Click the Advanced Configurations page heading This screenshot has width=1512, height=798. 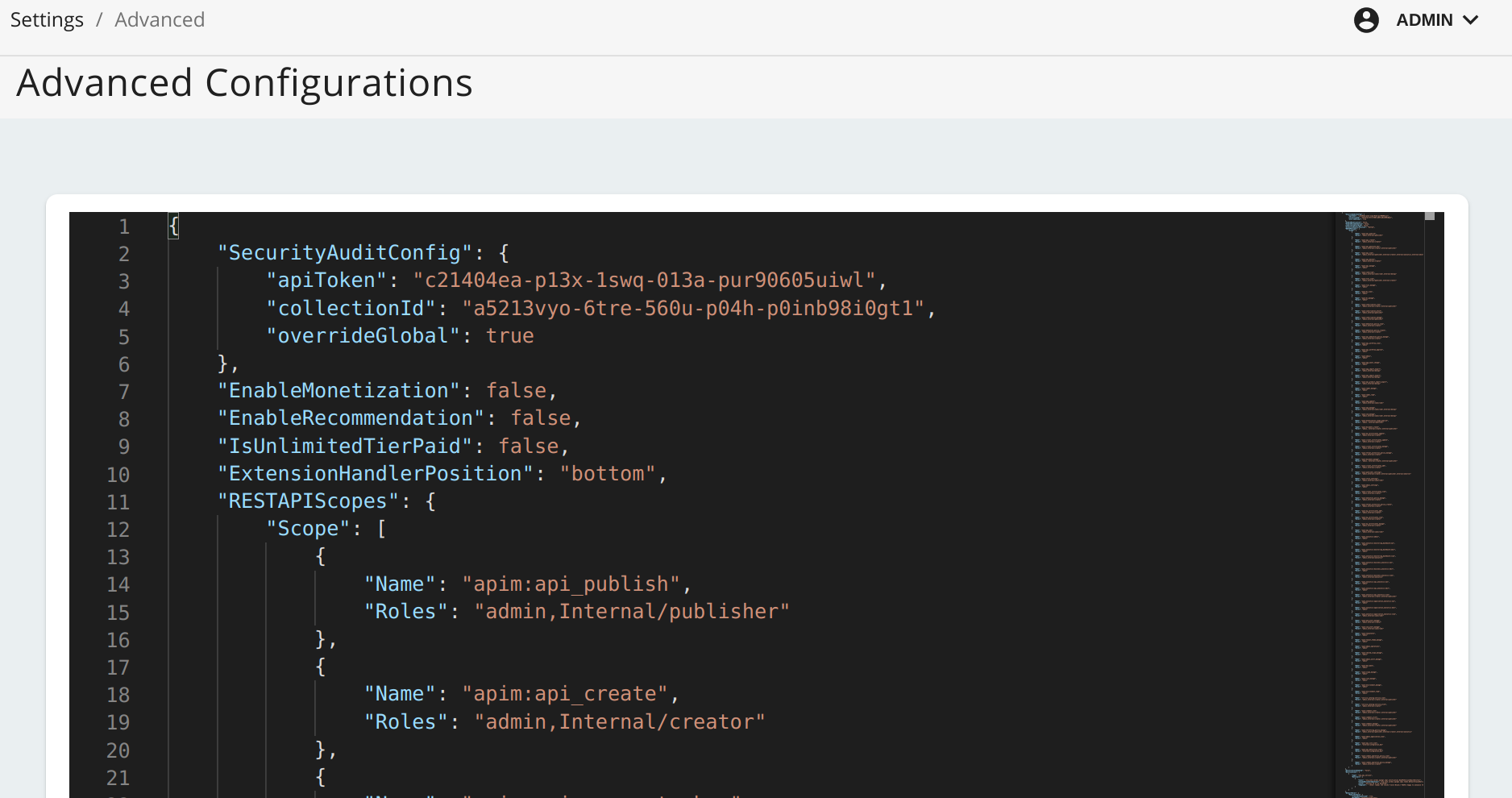[244, 84]
